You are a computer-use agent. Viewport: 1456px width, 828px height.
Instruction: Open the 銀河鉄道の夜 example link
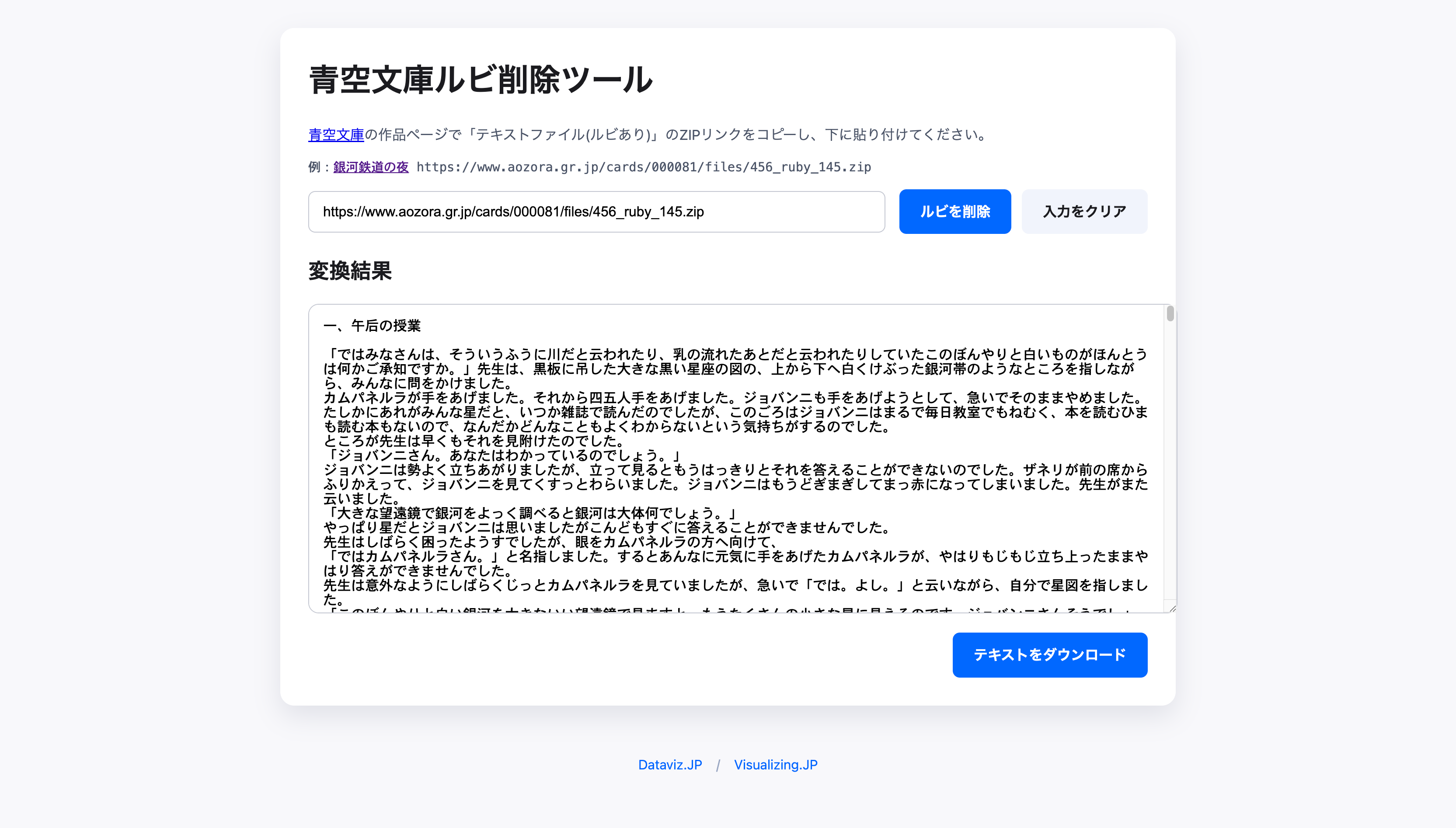click(371, 167)
